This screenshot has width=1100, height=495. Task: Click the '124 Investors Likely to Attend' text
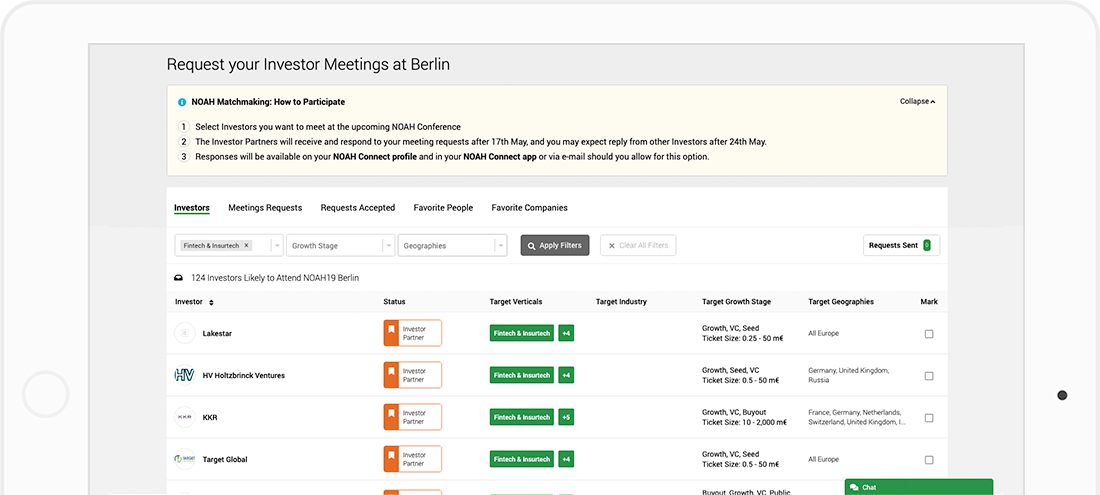point(275,278)
